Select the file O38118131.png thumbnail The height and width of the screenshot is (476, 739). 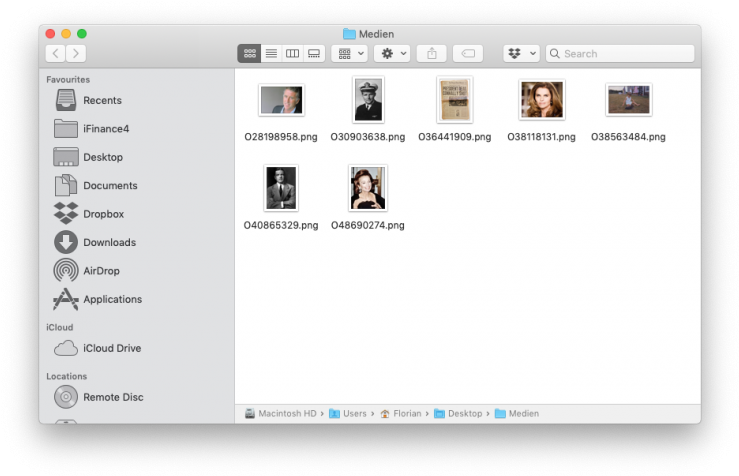coord(542,99)
